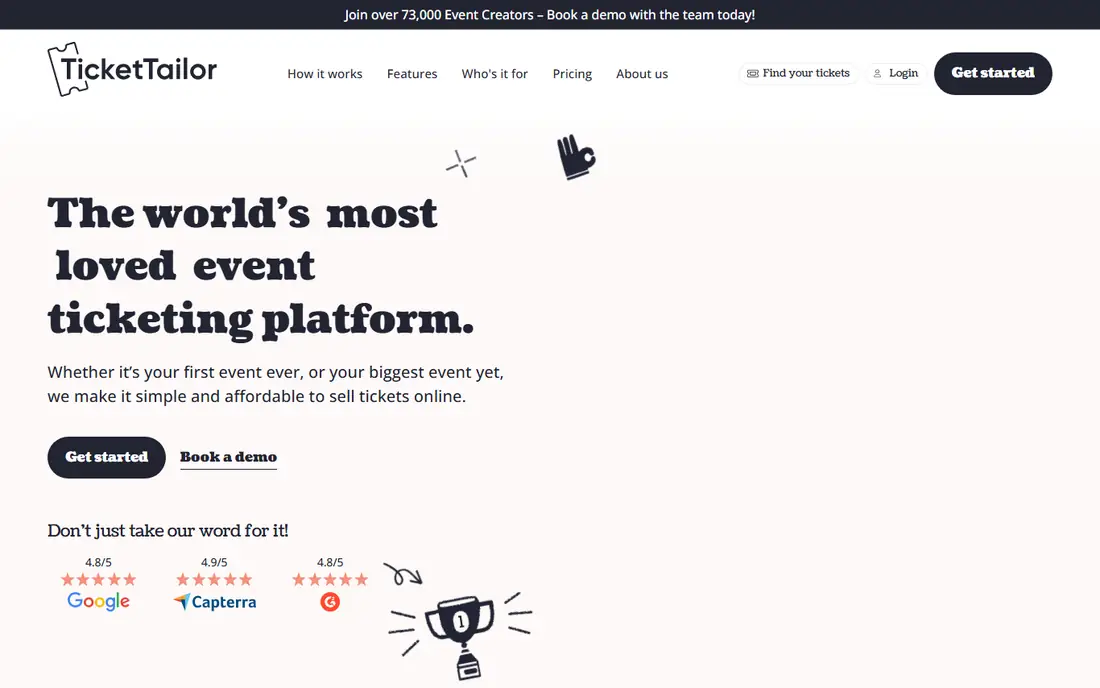
Task: Click the "Whether it's your first event" paragraph
Action: [276, 384]
